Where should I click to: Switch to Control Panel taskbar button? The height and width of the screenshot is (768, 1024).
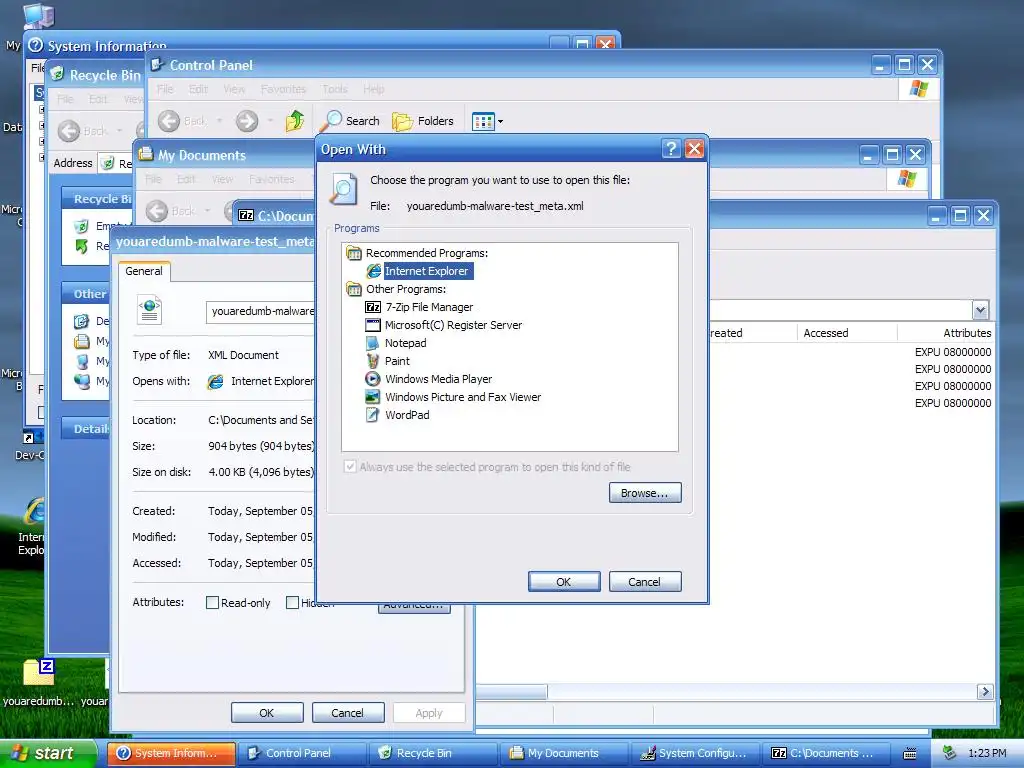302,753
